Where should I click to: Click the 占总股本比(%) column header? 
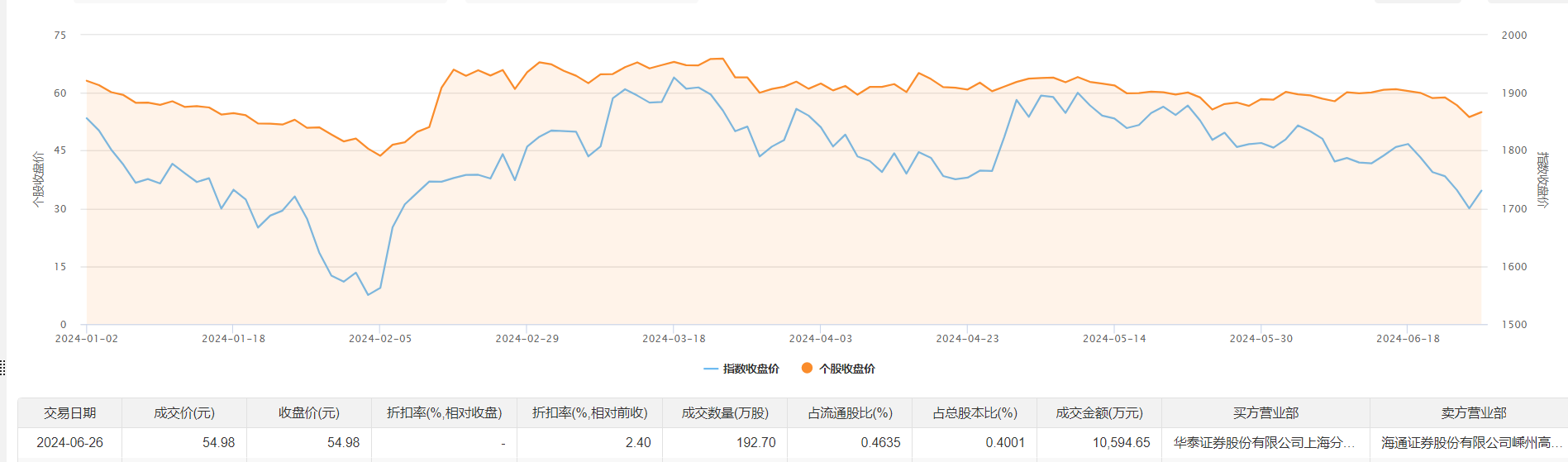pos(975,412)
